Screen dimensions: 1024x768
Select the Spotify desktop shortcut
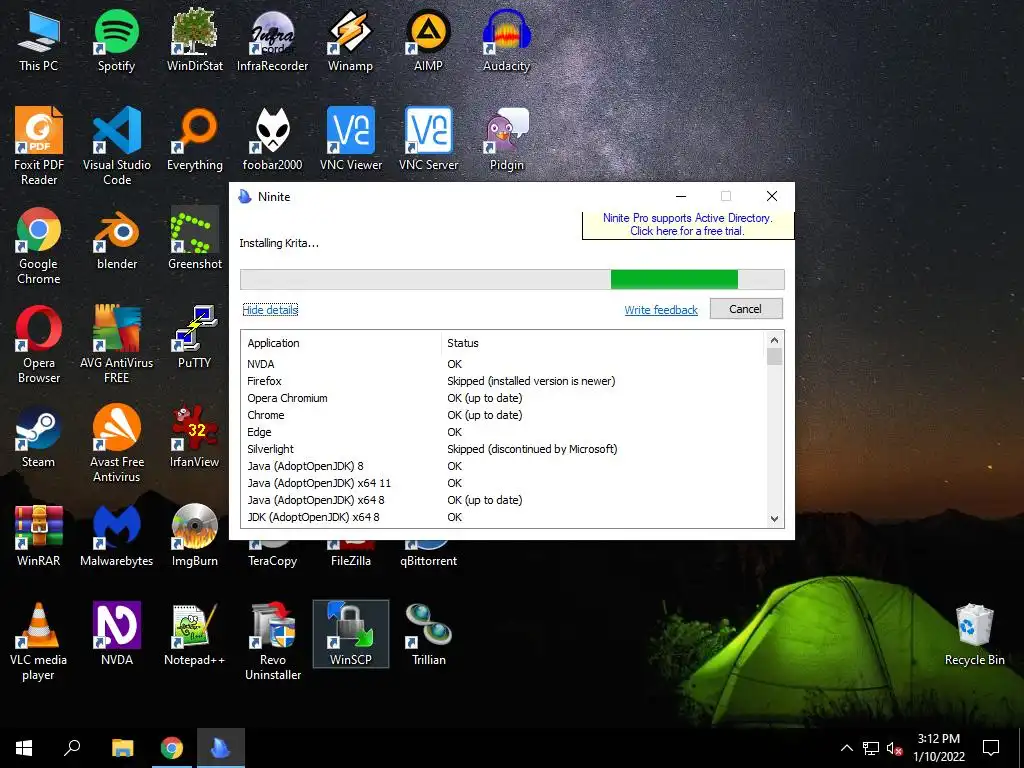click(x=116, y=40)
